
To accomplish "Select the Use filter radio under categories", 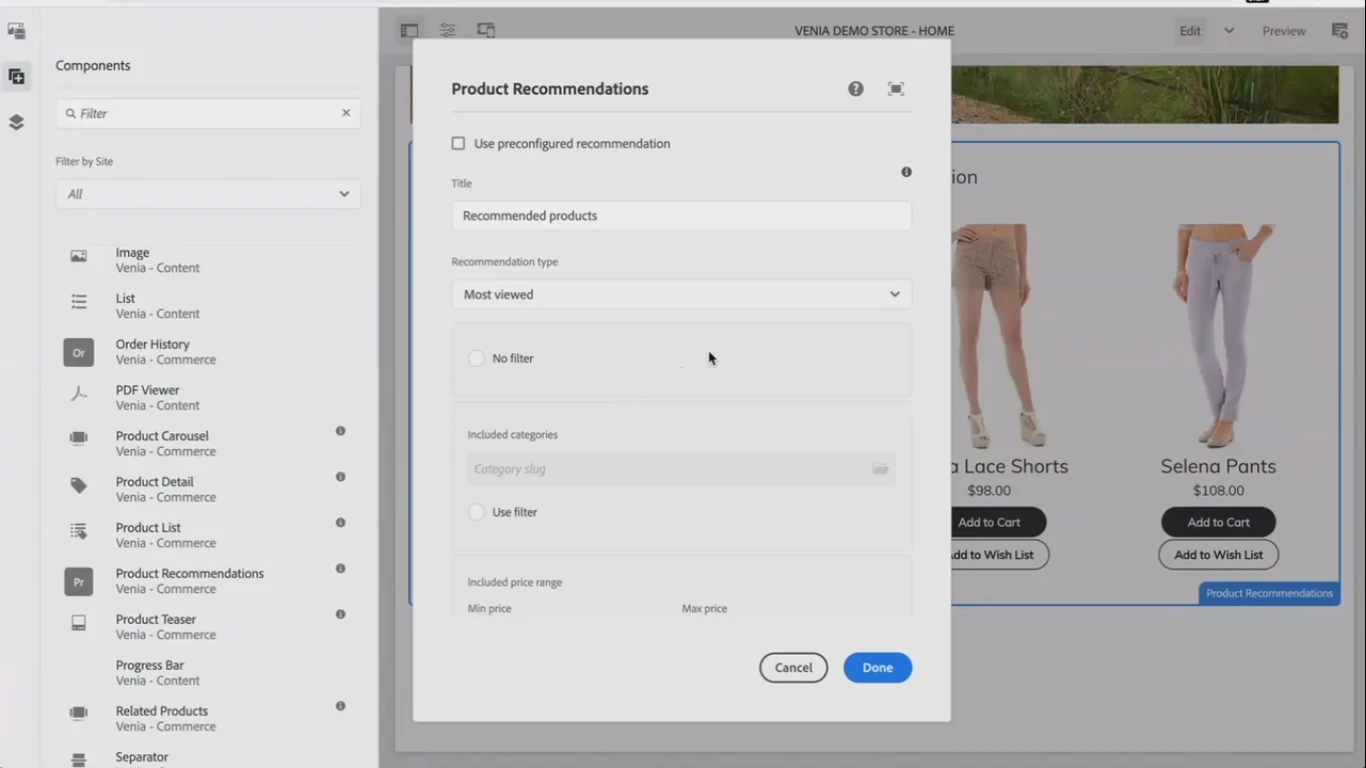I will pos(476,512).
